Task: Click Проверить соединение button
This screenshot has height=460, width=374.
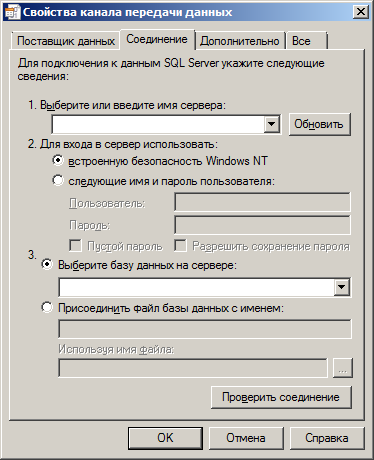Action: point(281,397)
